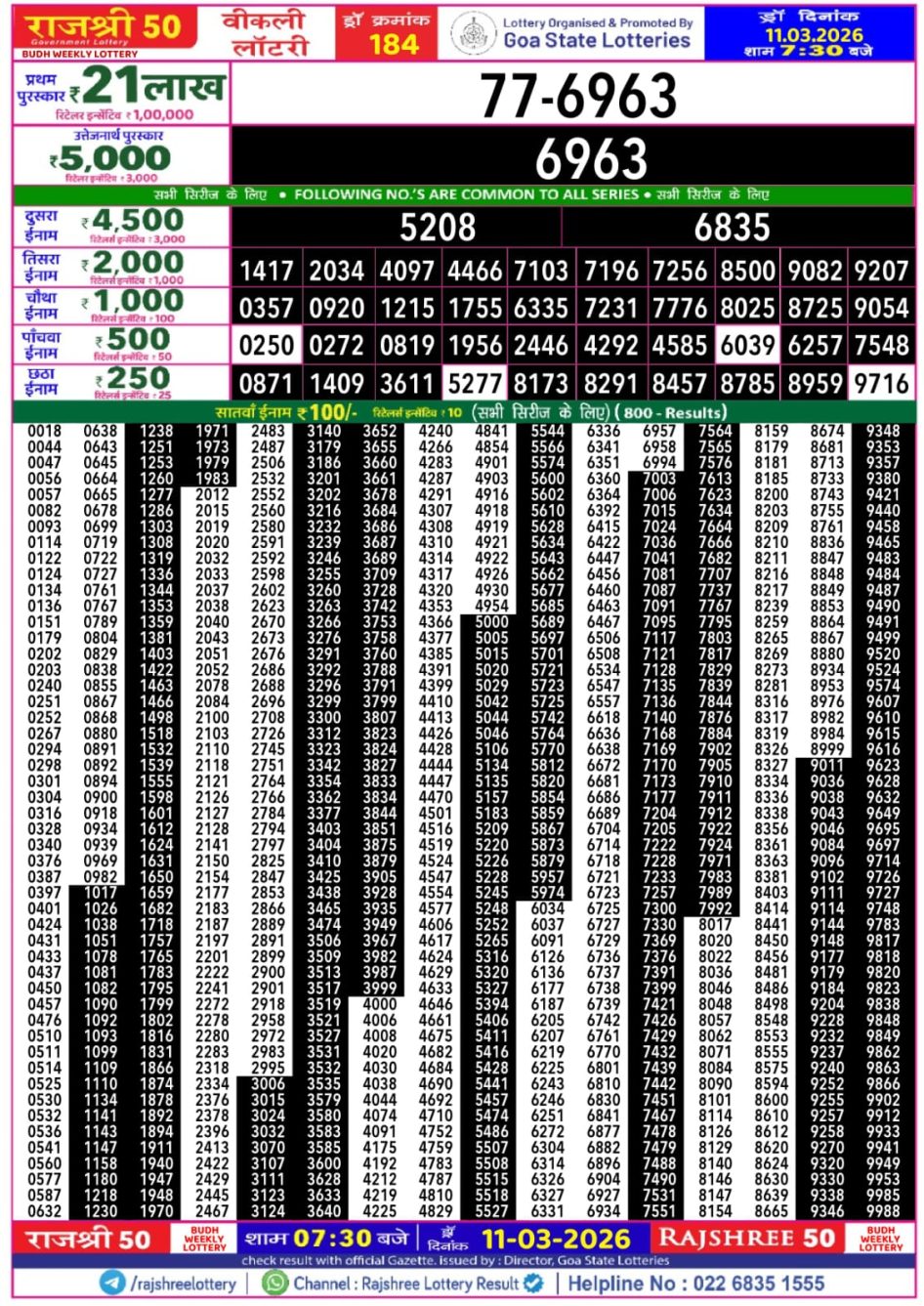This screenshot has height=1306, width=924.
Task: Select the first prize number 77-6963
Action: (x=574, y=93)
